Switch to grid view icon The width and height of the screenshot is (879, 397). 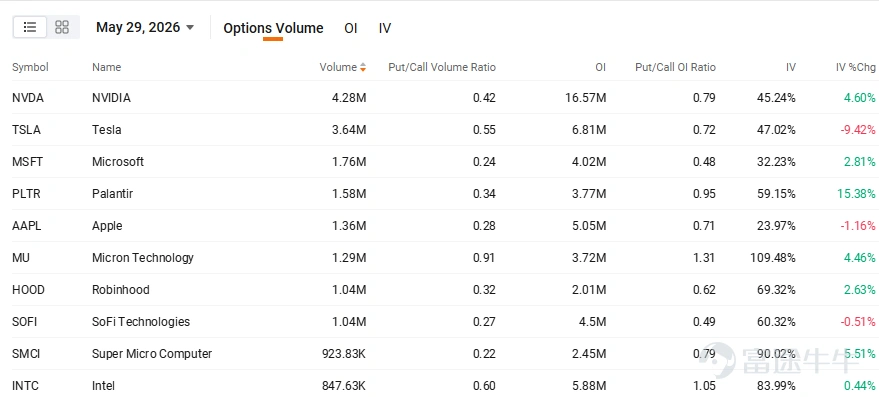[x=62, y=27]
